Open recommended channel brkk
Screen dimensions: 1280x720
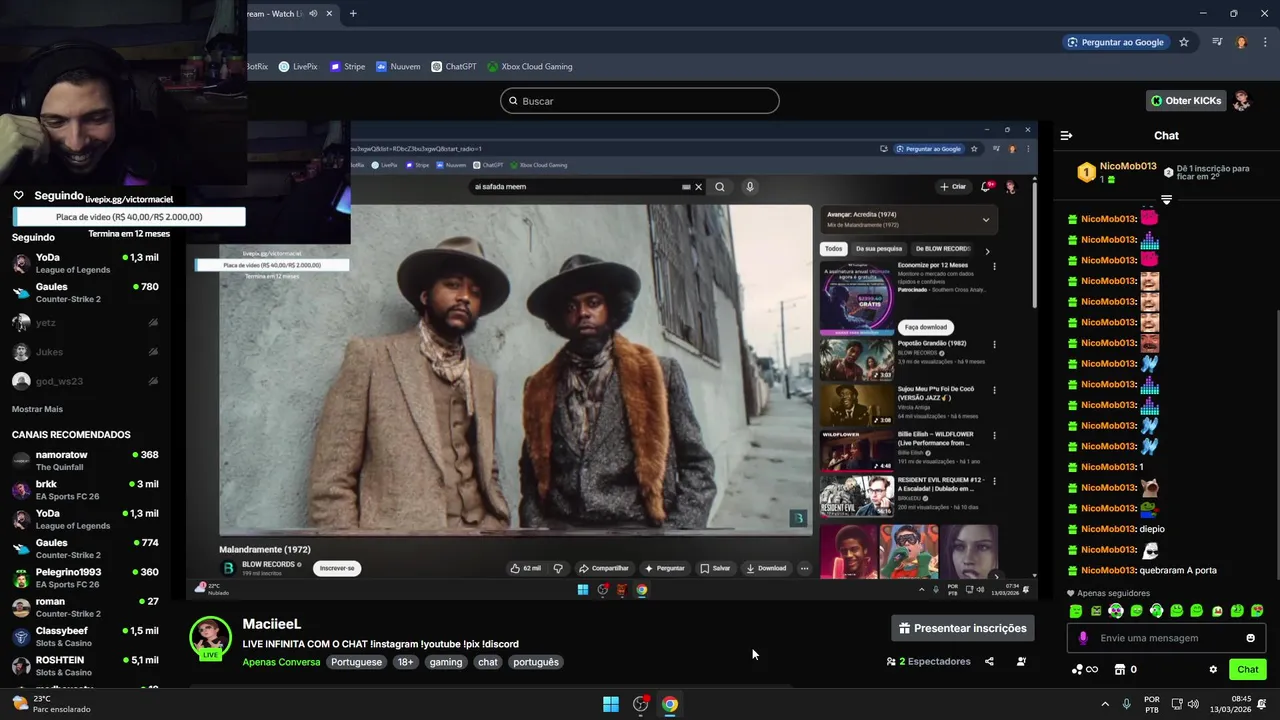click(x=85, y=490)
